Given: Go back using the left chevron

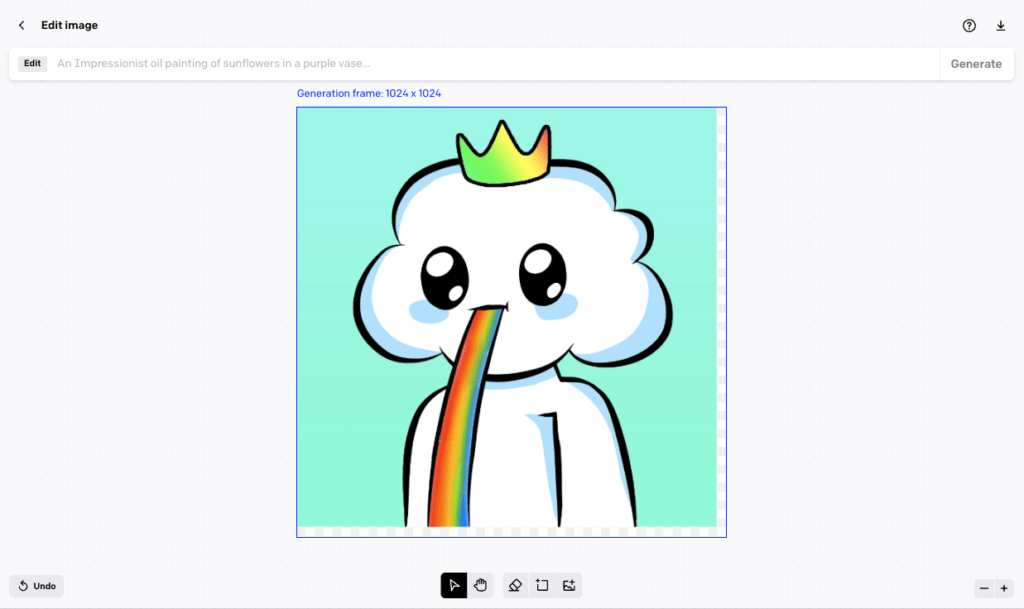Looking at the screenshot, I should click(22, 25).
